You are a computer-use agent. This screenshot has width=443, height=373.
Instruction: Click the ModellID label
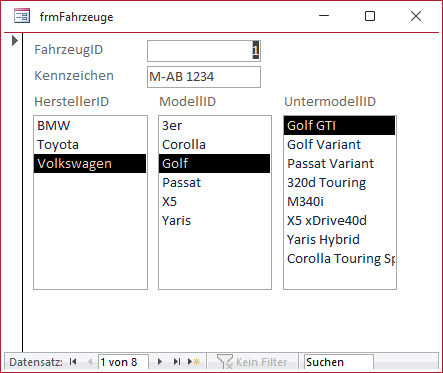click(188, 102)
